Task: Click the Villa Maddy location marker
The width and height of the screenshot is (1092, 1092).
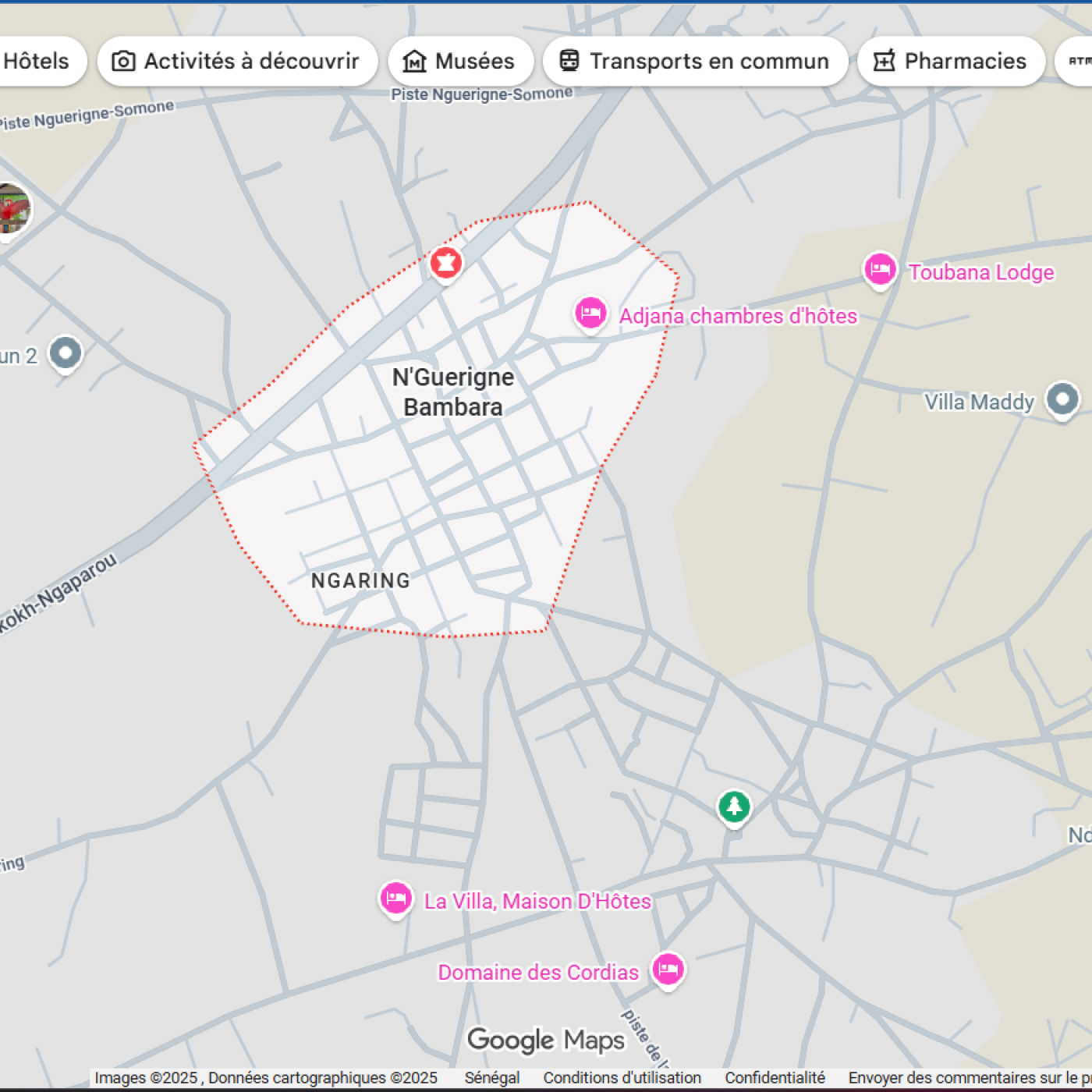Action: tap(1062, 399)
